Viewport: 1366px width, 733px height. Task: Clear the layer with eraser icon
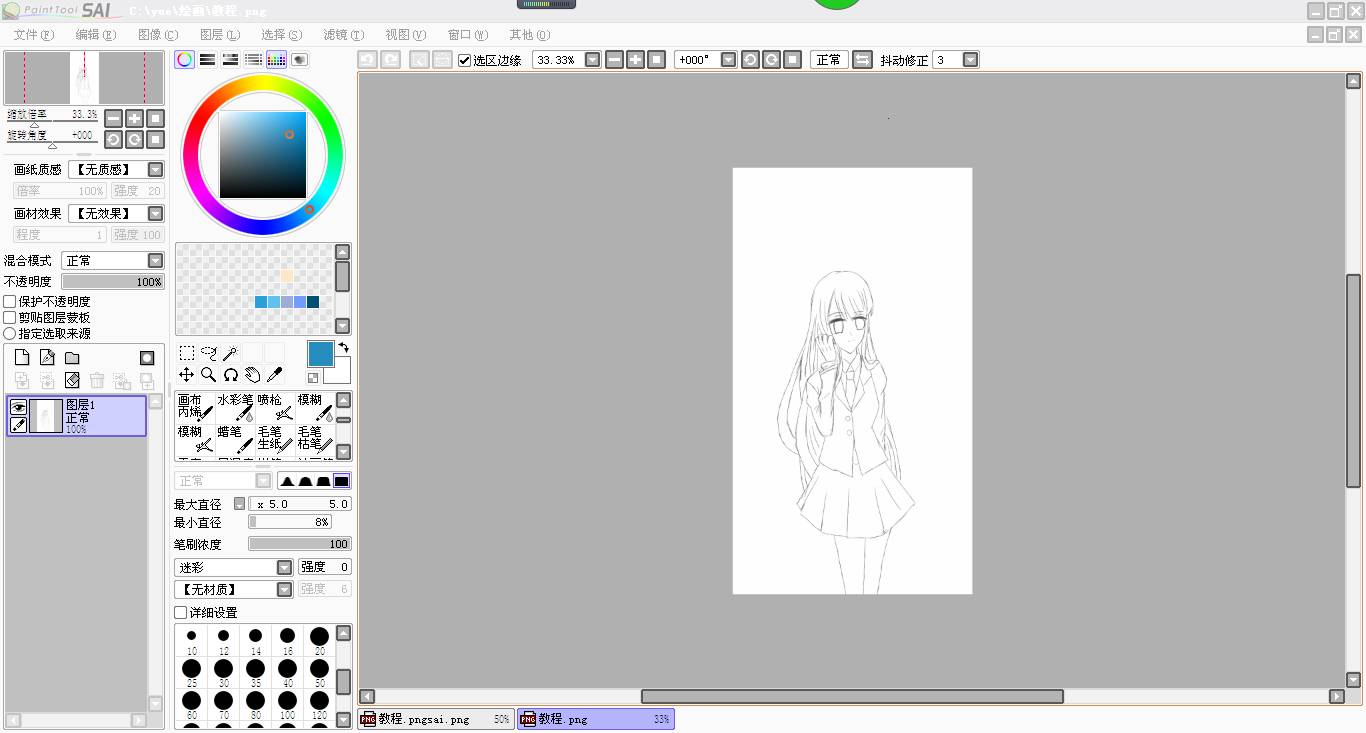coord(72,380)
